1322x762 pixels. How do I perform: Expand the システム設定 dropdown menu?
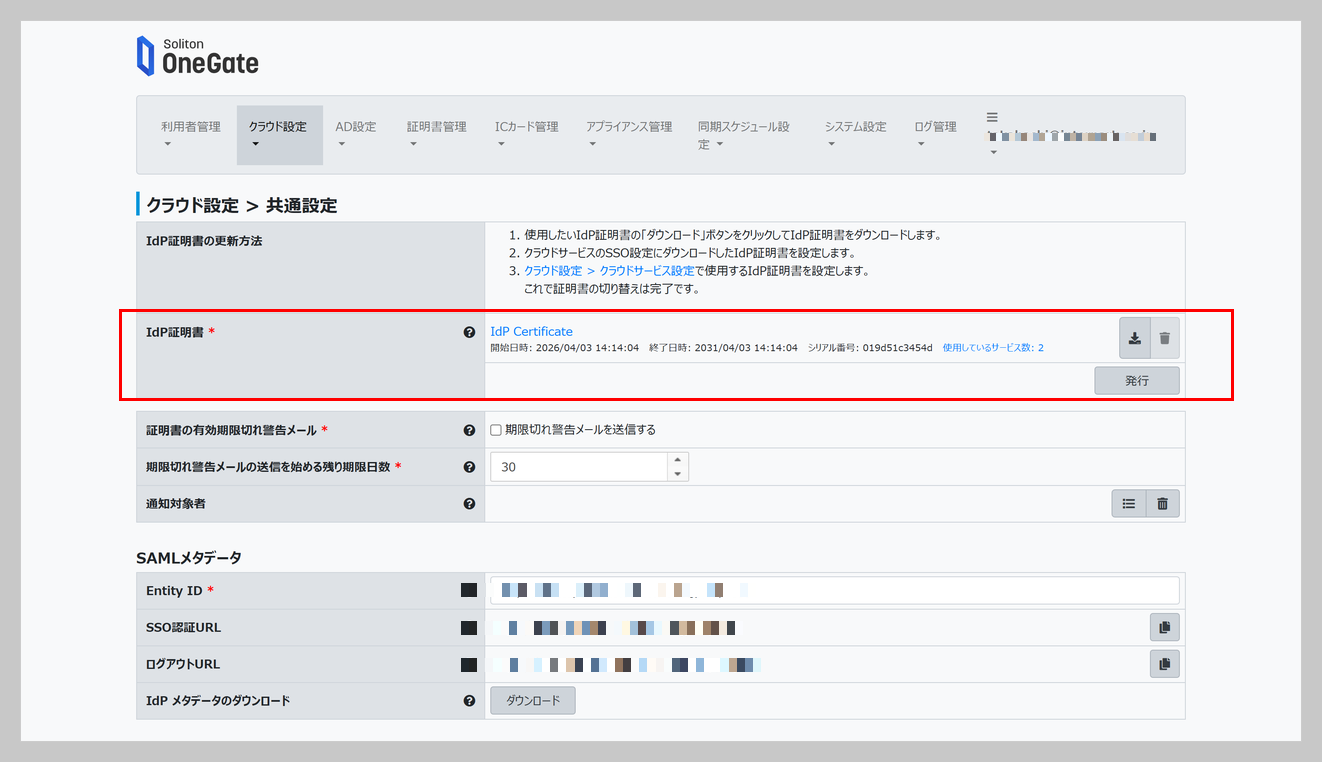pyautogui.click(x=855, y=135)
